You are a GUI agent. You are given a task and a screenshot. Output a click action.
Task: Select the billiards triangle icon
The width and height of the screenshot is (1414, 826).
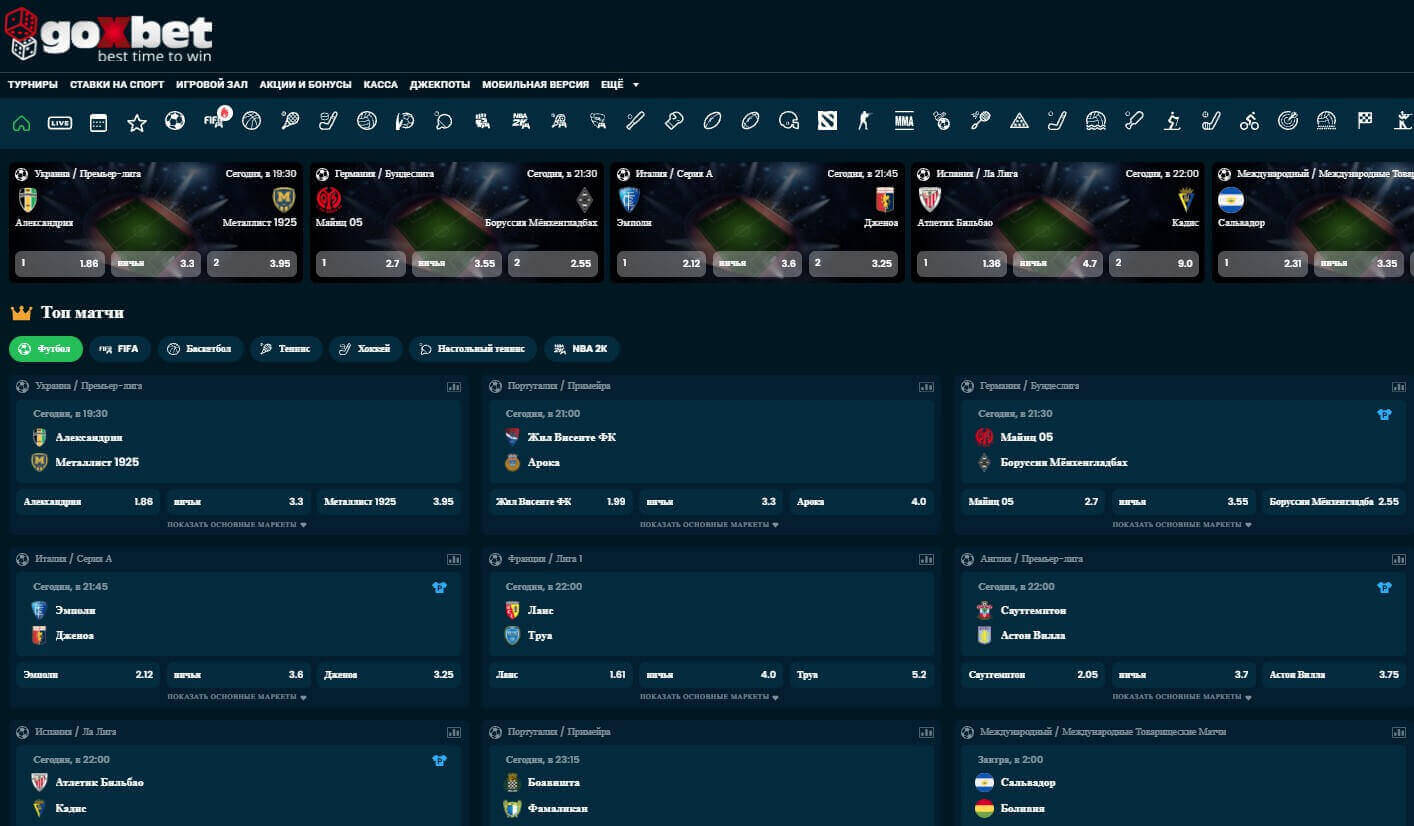coord(1019,121)
